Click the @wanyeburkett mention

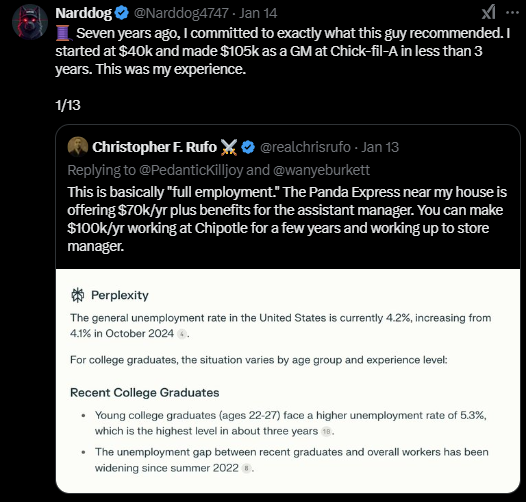(321, 170)
